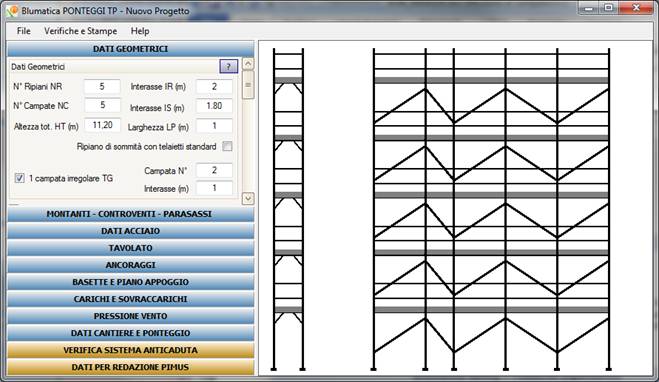Expand CARICHI E SOVRACCARICHI section
This screenshot has height=382, width=659.
pyautogui.click(x=130, y=299)
